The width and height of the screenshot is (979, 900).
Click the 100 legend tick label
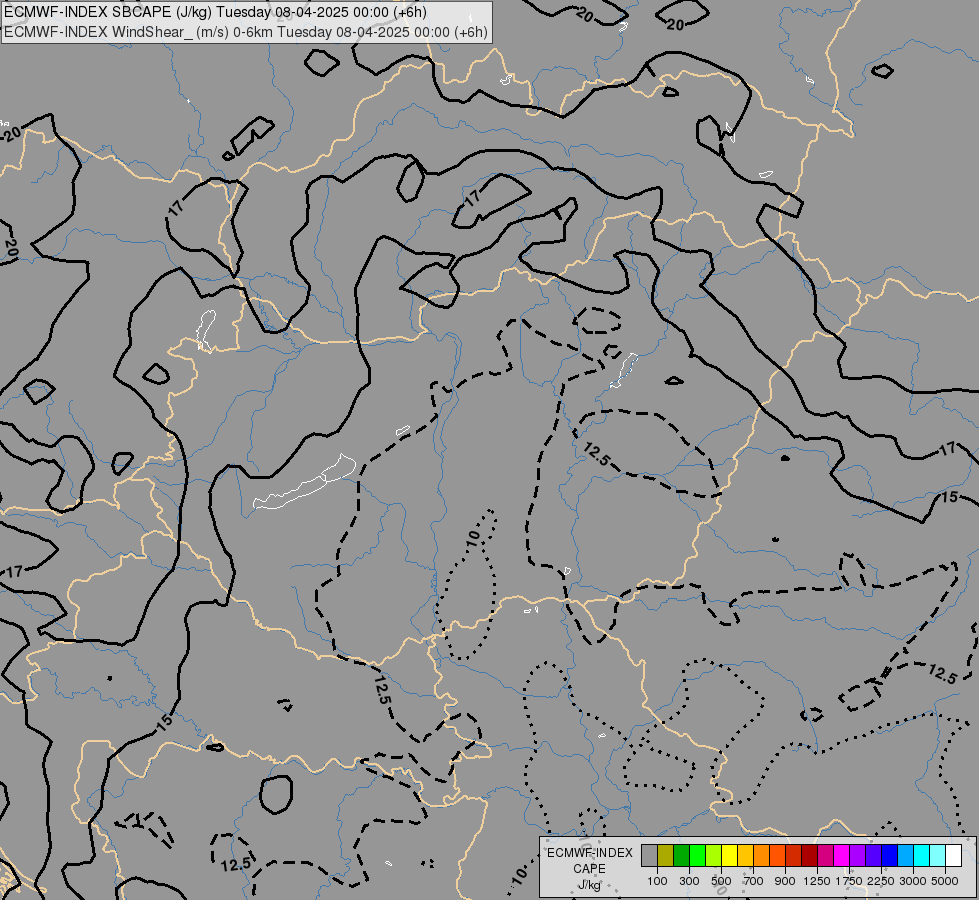coord(657,881)
